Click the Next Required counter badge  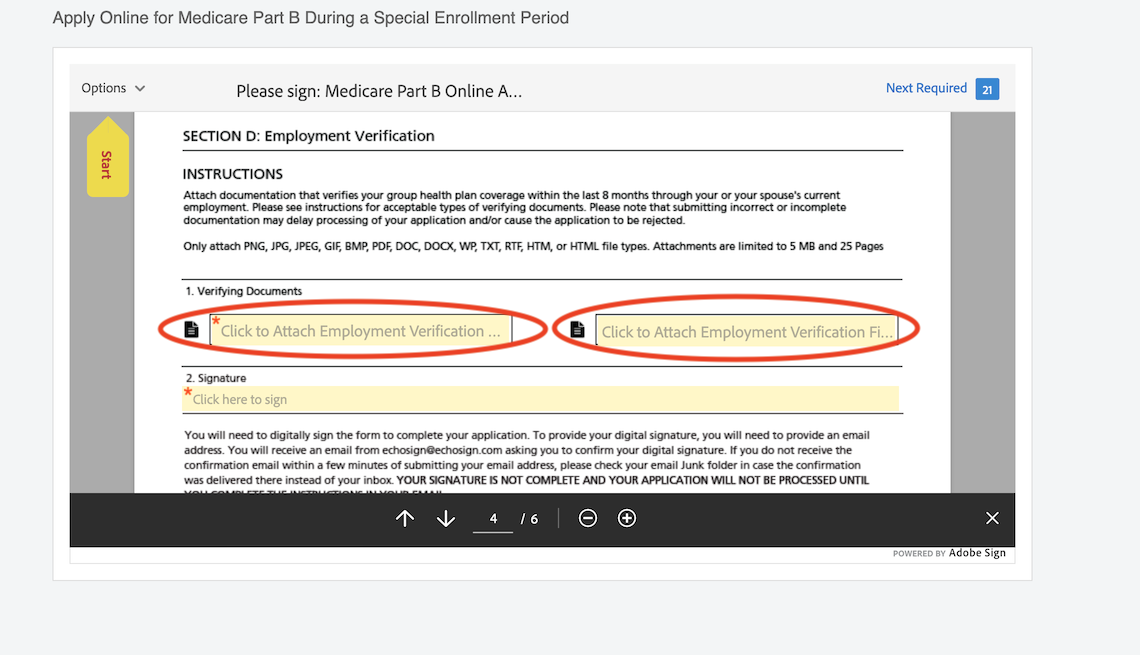[x=987, y=88]
